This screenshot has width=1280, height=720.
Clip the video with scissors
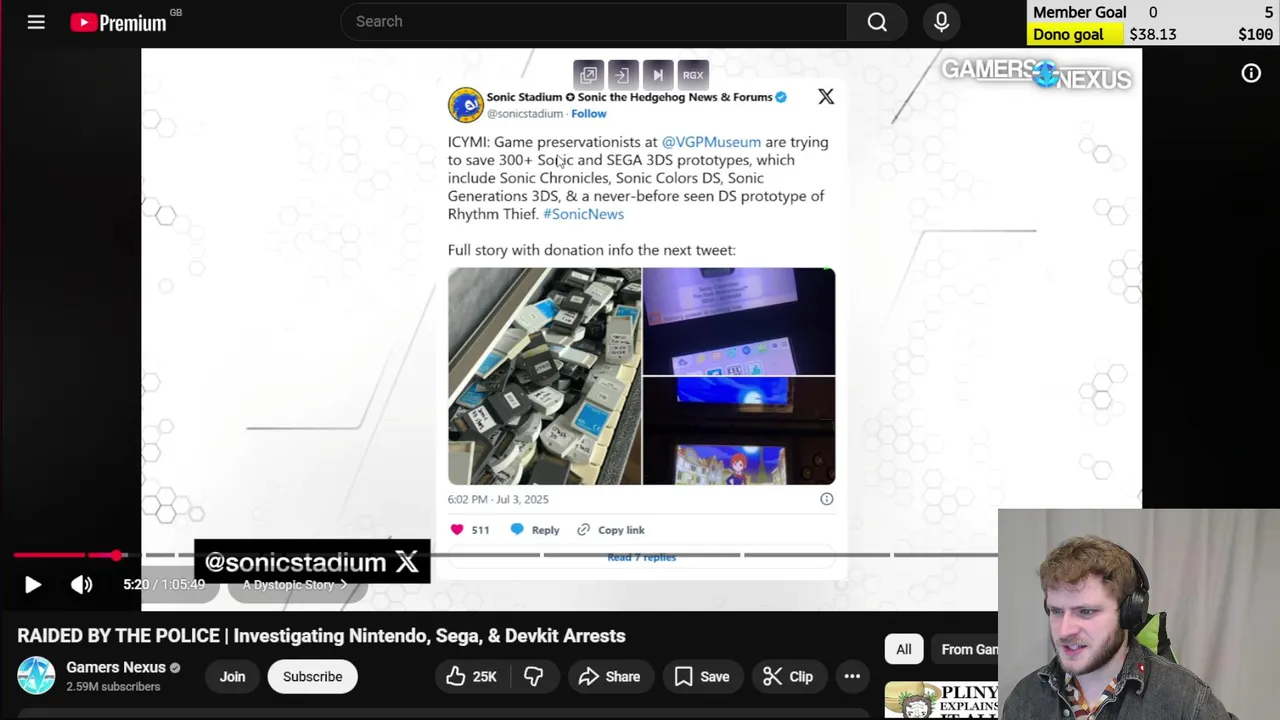tap(787, 677)
